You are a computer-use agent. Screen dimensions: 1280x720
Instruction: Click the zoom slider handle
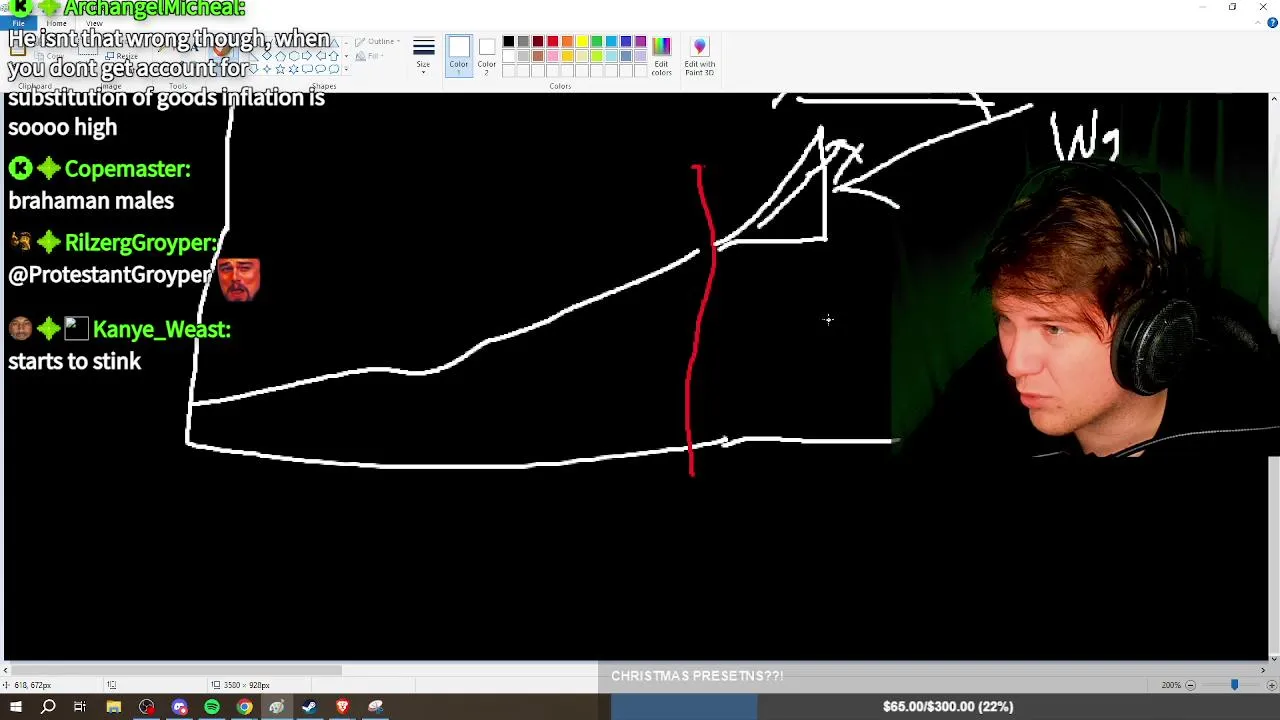click(1234, 685)
